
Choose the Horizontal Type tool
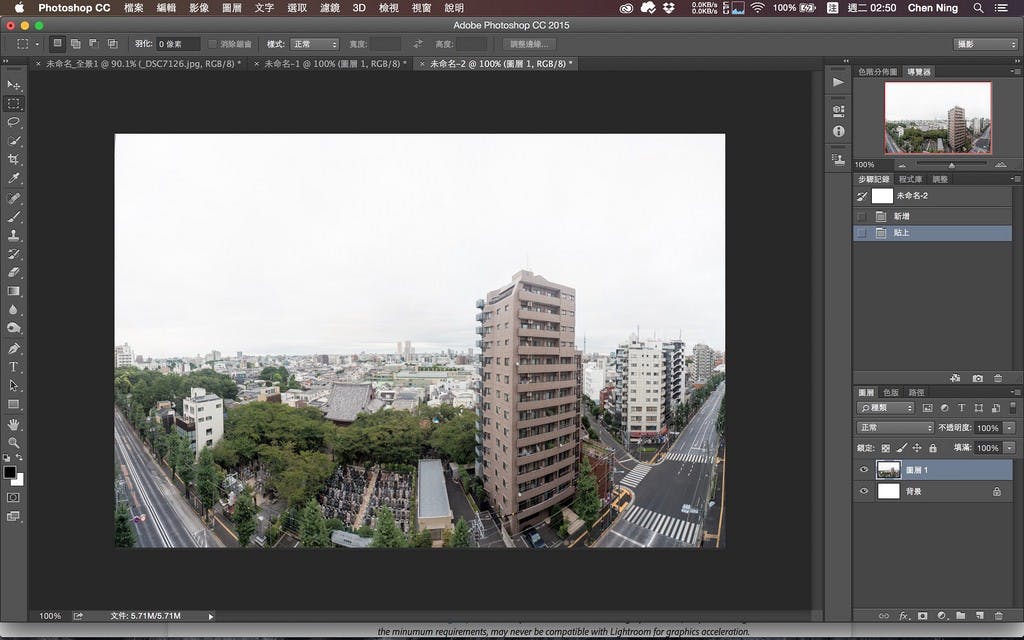coord(13,367)
